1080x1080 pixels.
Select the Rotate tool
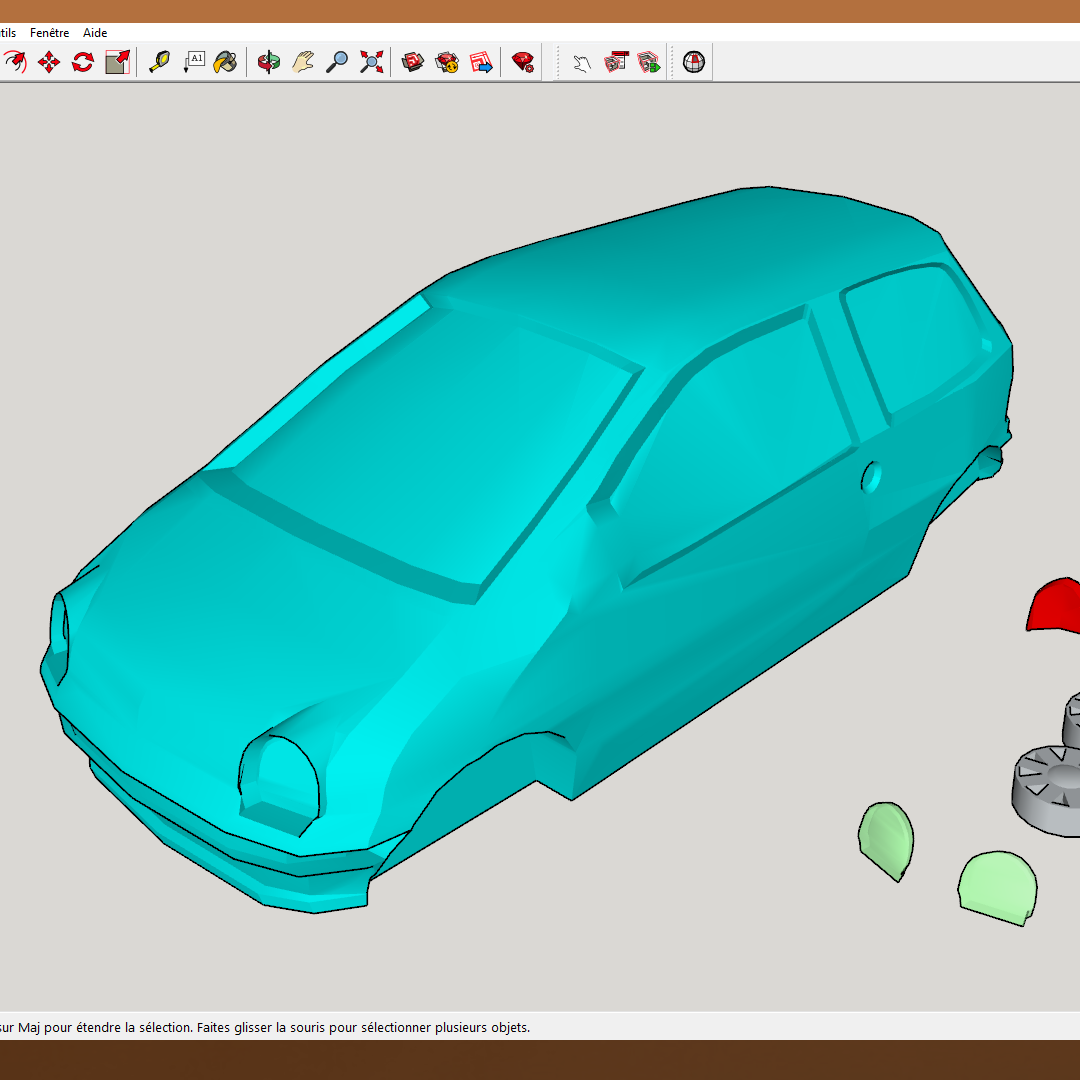[x=82, y=63]
